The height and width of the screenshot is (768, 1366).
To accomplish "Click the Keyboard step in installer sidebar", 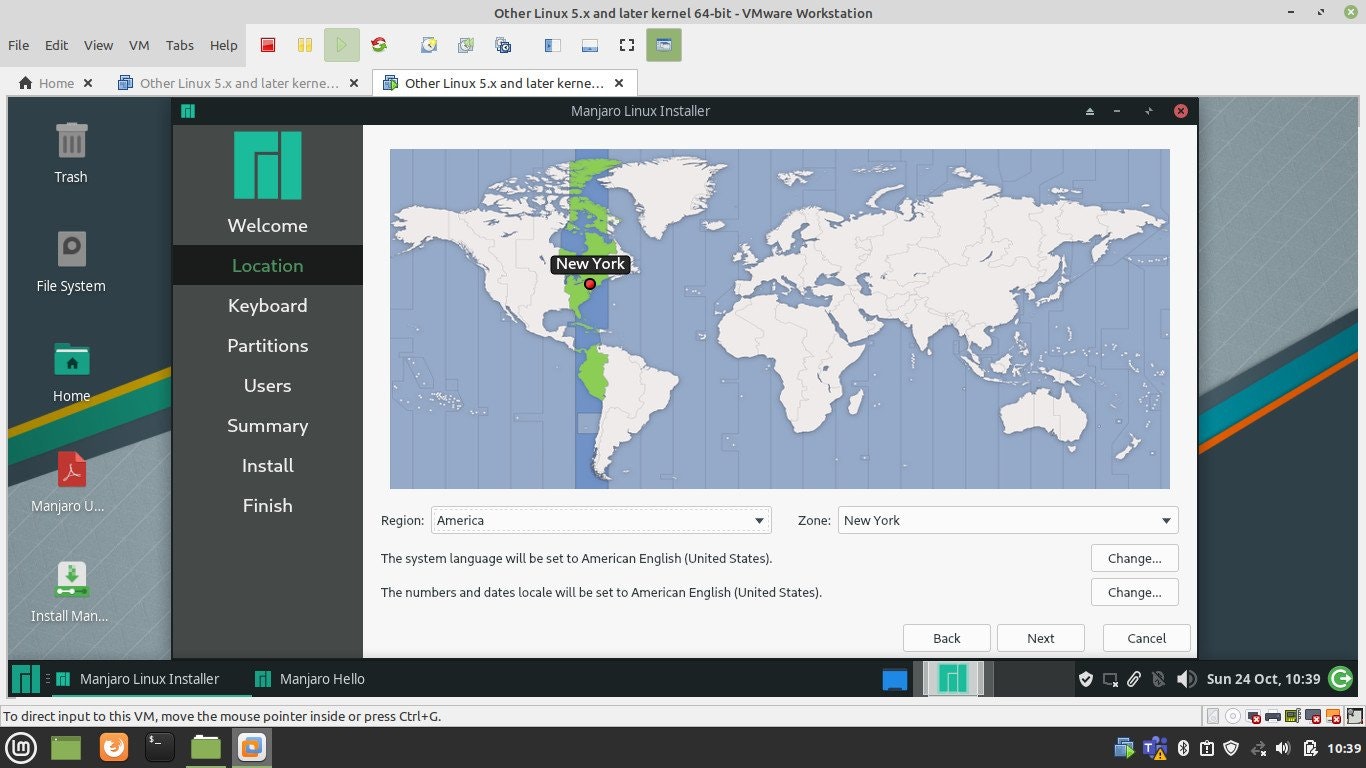I will [x=267, y=305].
